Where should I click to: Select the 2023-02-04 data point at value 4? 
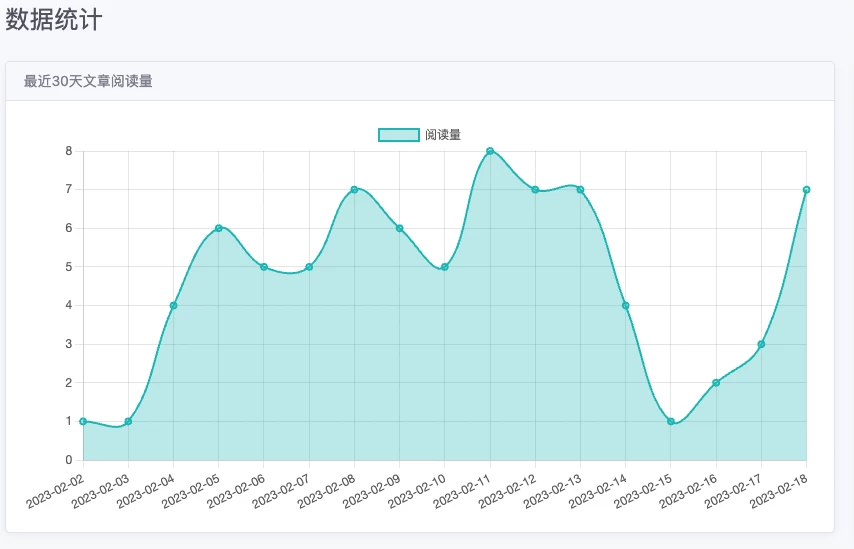pos(173,305)
